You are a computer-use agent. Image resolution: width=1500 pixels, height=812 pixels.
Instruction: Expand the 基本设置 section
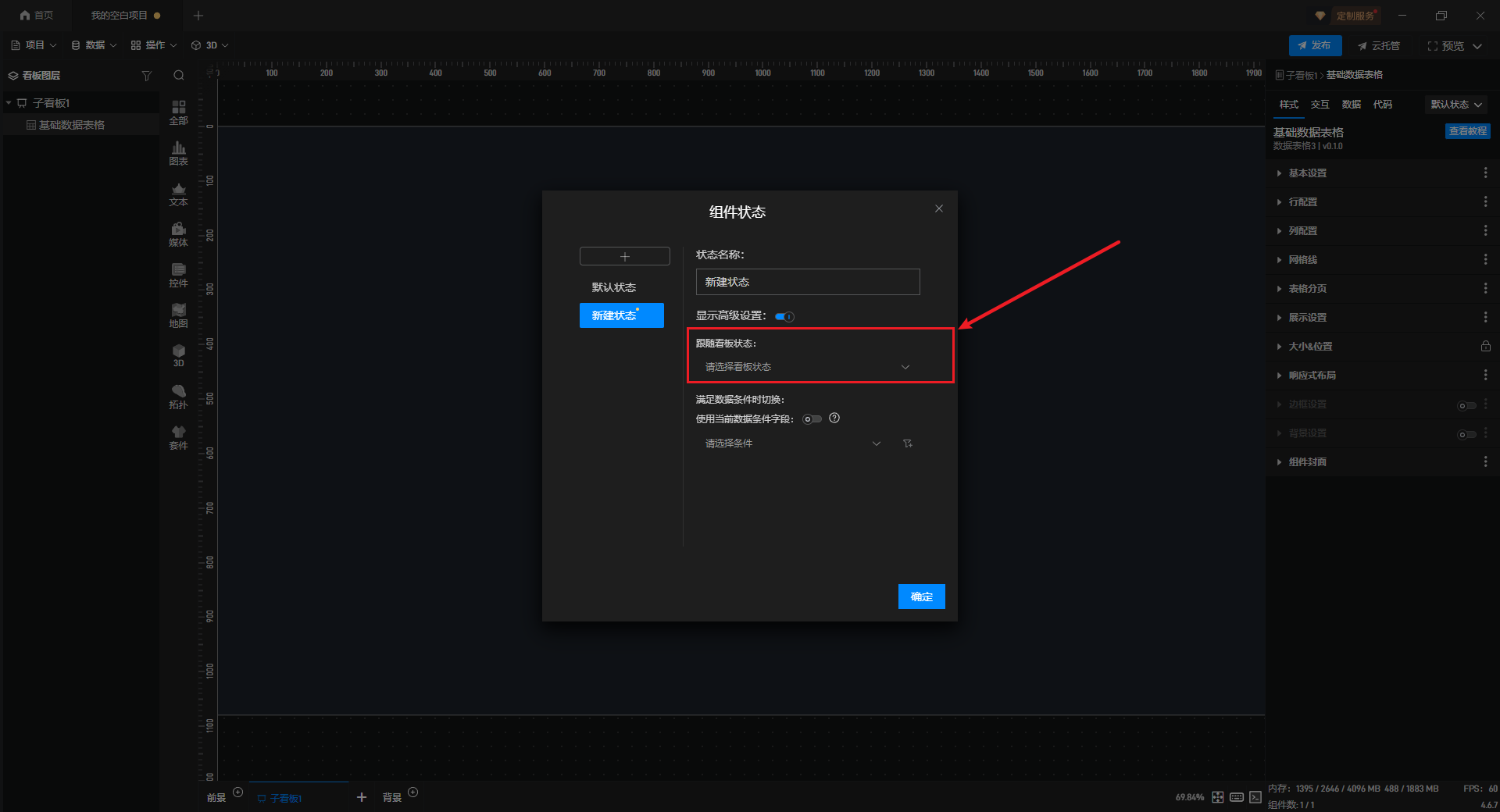point(1307,173)
